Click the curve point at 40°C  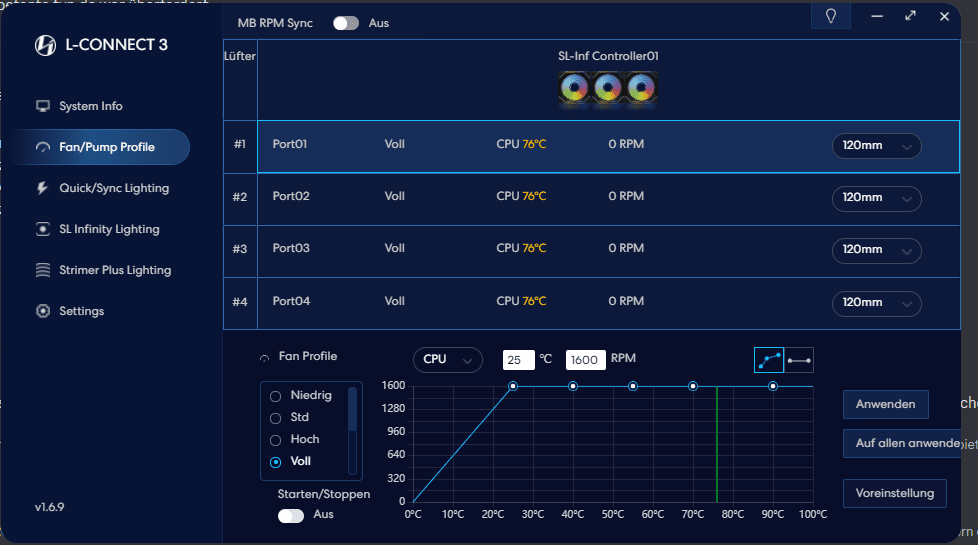(573, 386)
